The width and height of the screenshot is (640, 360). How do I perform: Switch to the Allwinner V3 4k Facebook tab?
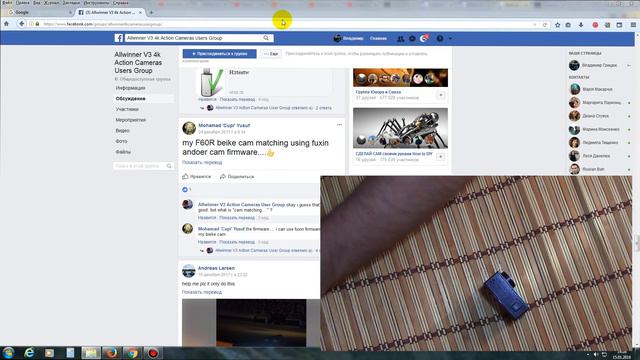click(110, 13)
